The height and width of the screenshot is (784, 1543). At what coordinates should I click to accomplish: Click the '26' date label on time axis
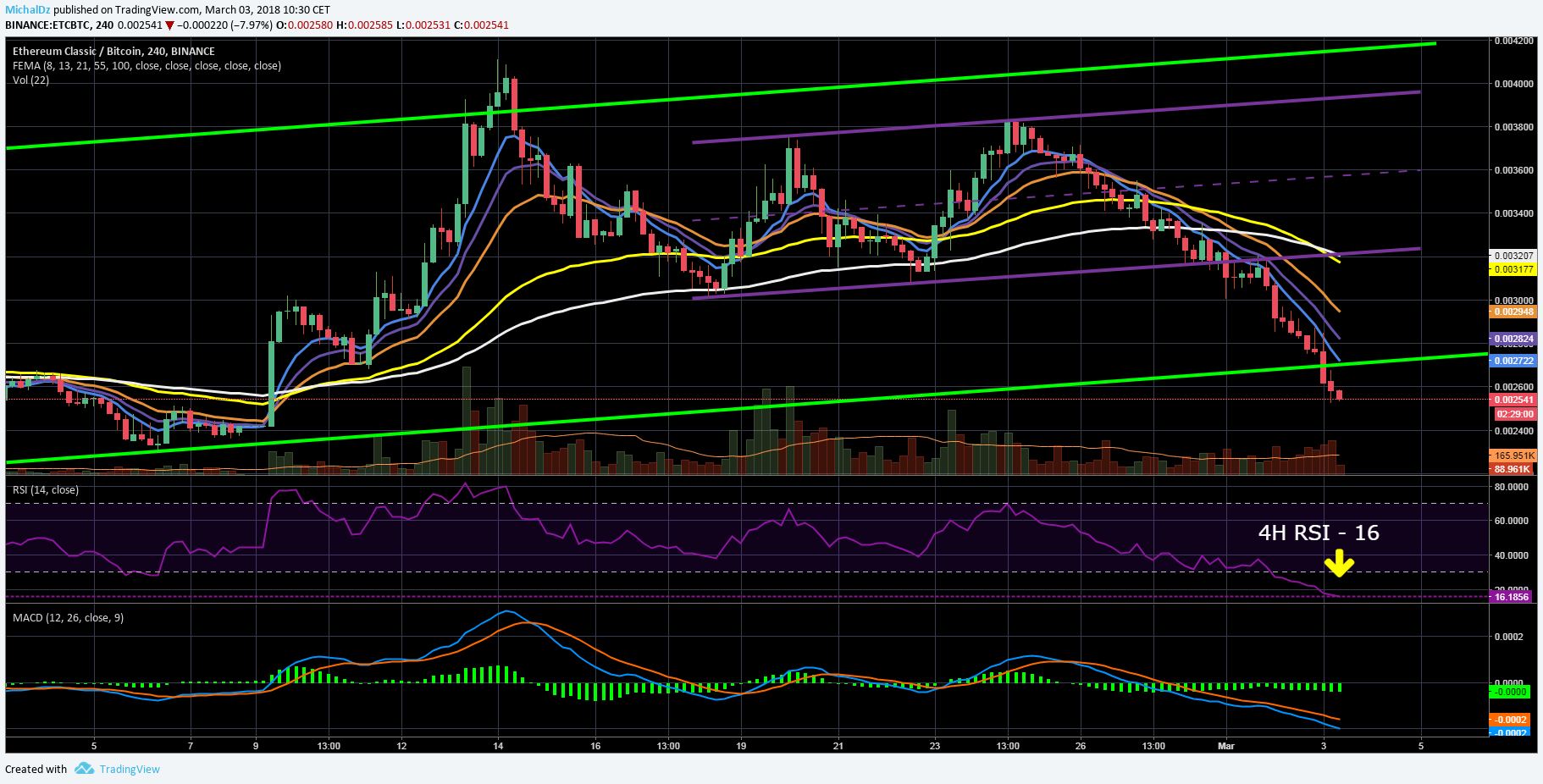pos(1081,746)
